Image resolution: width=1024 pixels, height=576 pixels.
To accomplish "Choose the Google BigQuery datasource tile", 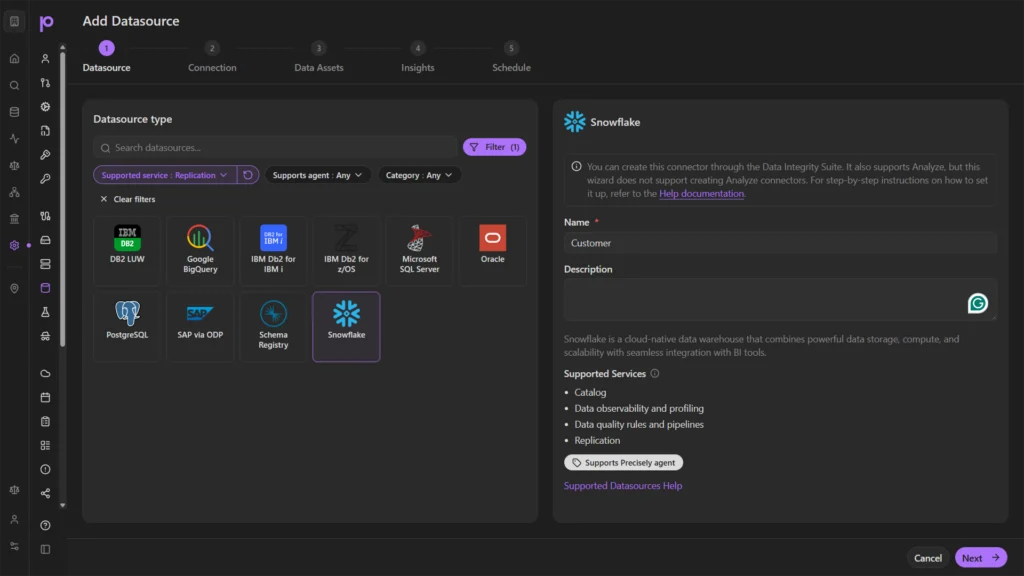I will point(200,251).
